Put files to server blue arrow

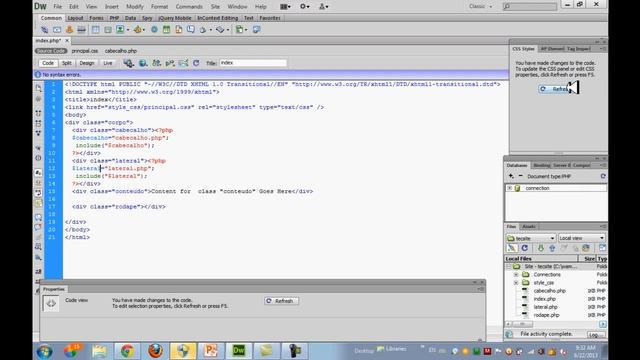(x=552, y=248)
